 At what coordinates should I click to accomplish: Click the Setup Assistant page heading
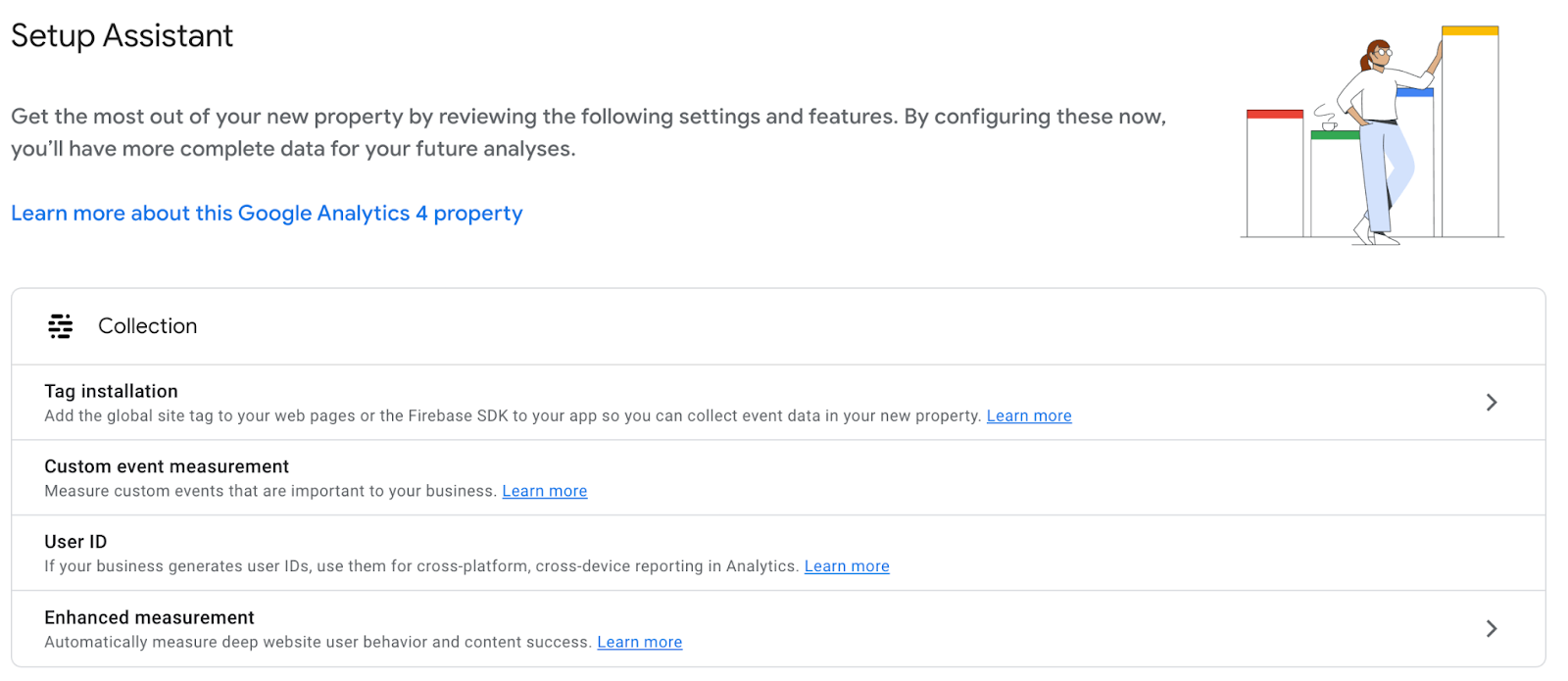point(122,36)
